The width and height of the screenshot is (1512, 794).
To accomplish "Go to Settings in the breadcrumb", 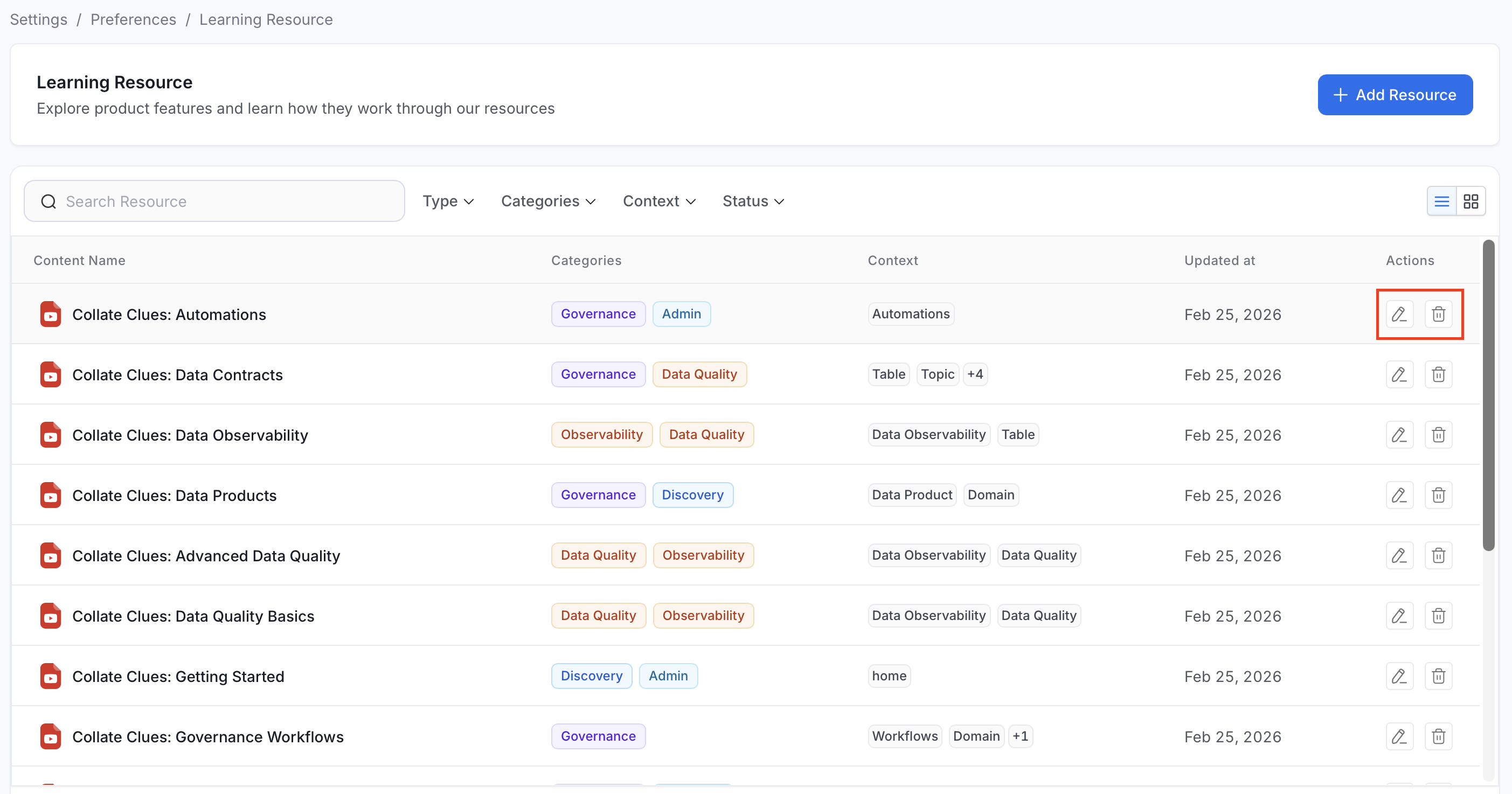I will coord(39,19).
